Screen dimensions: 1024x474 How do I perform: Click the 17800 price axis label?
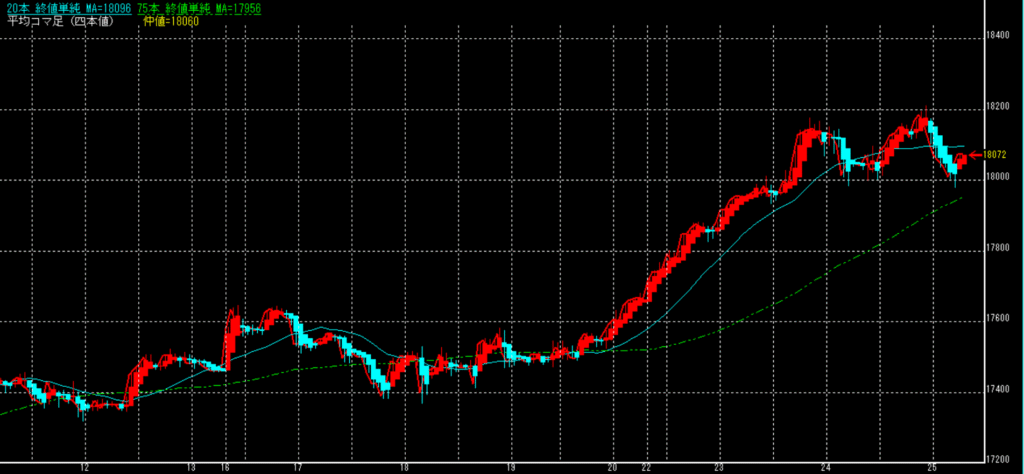(996, 247)
